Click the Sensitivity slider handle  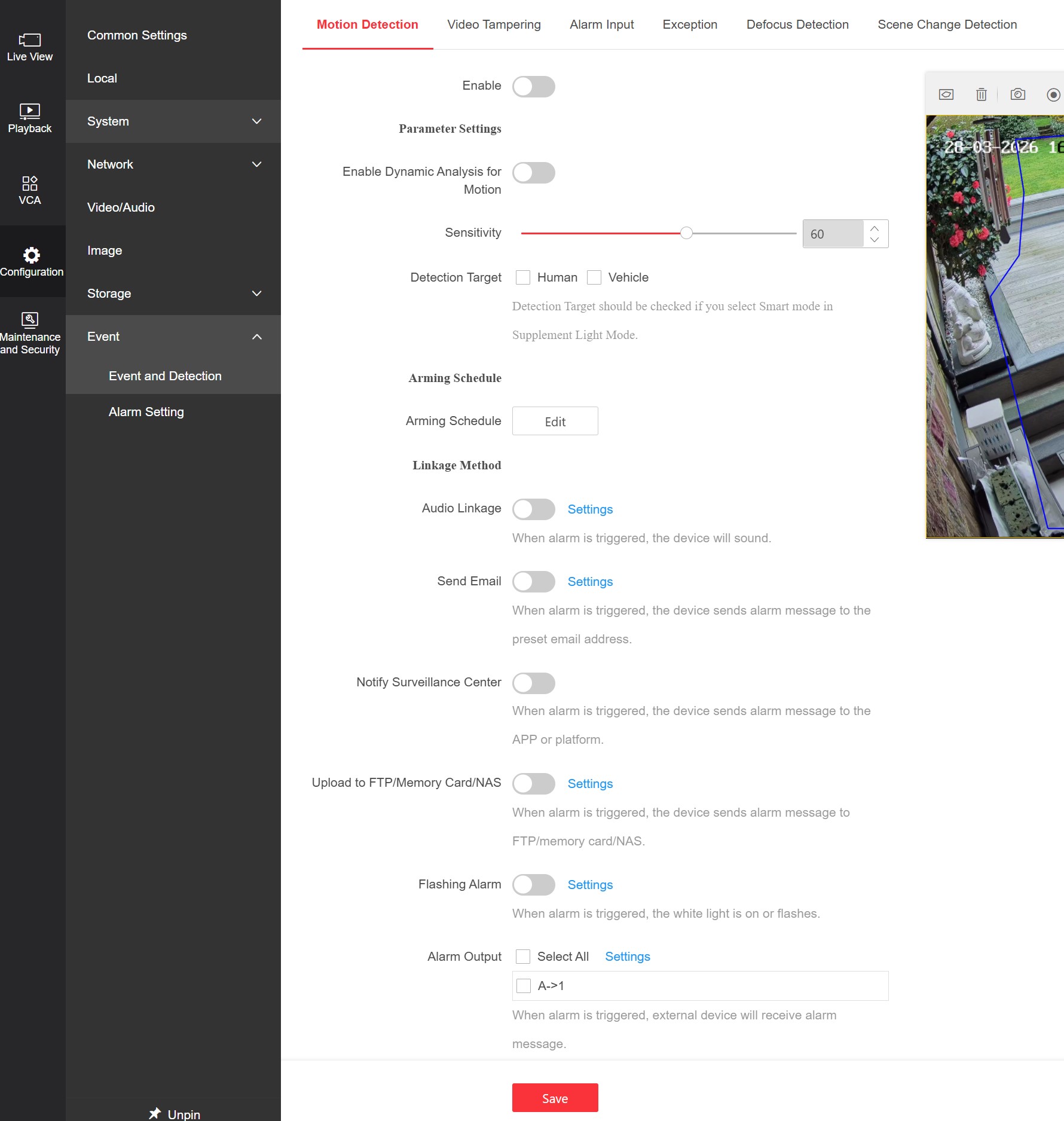(x=687, y=233)
